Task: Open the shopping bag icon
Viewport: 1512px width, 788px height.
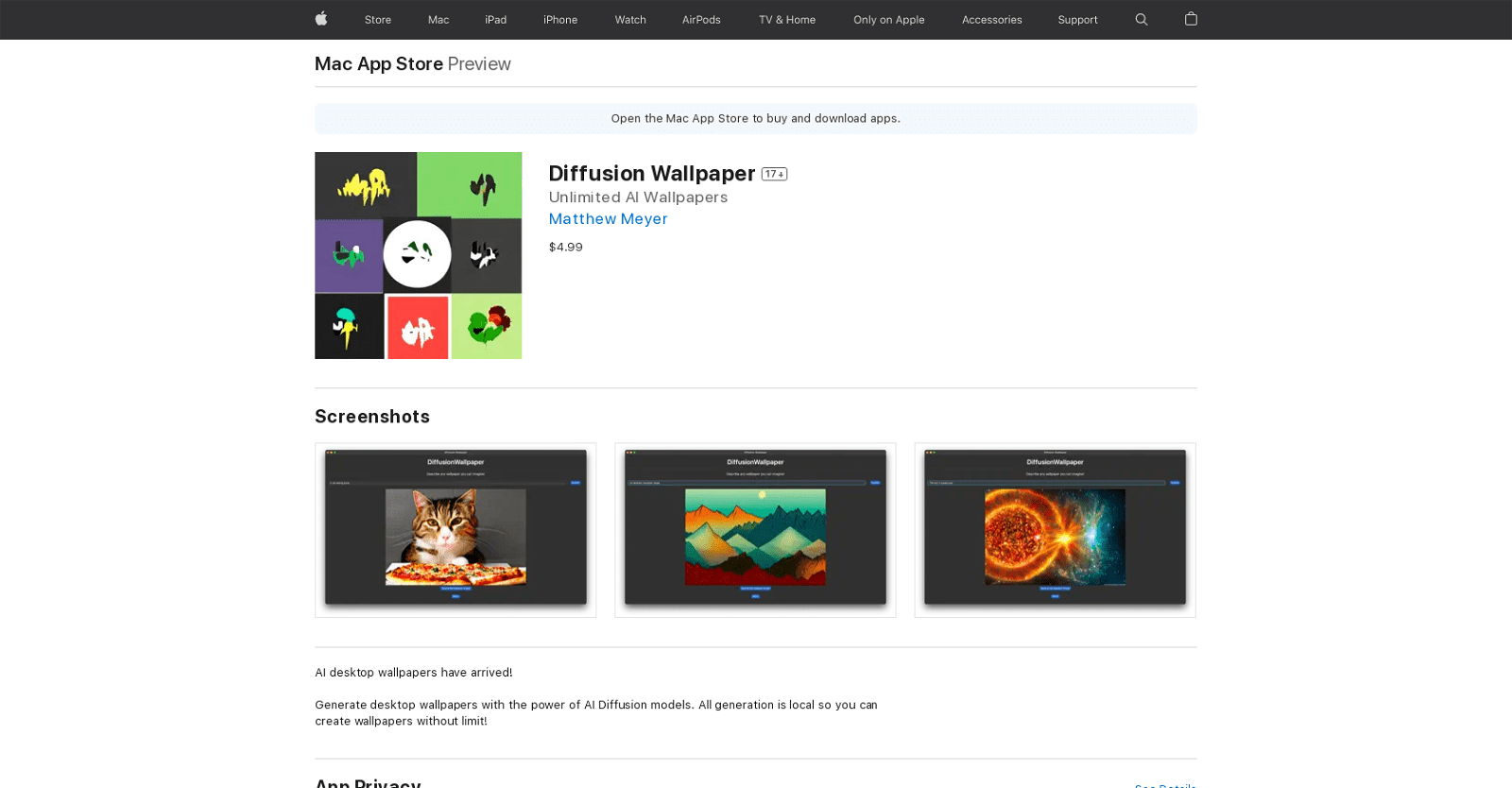Action: coord(1191,19)
